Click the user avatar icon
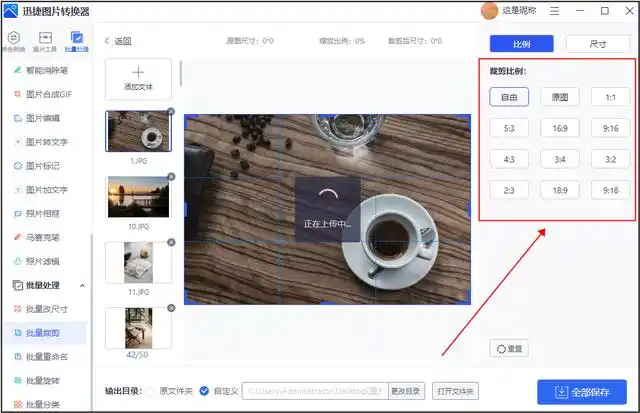This screenshot has width=640, height=413. (489, 11)
